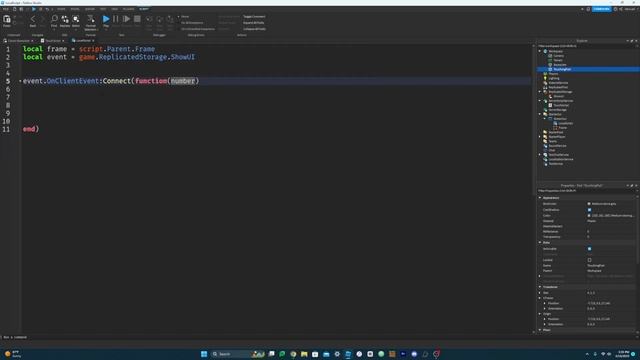Collapse the Data properties section

click(540, 242)
